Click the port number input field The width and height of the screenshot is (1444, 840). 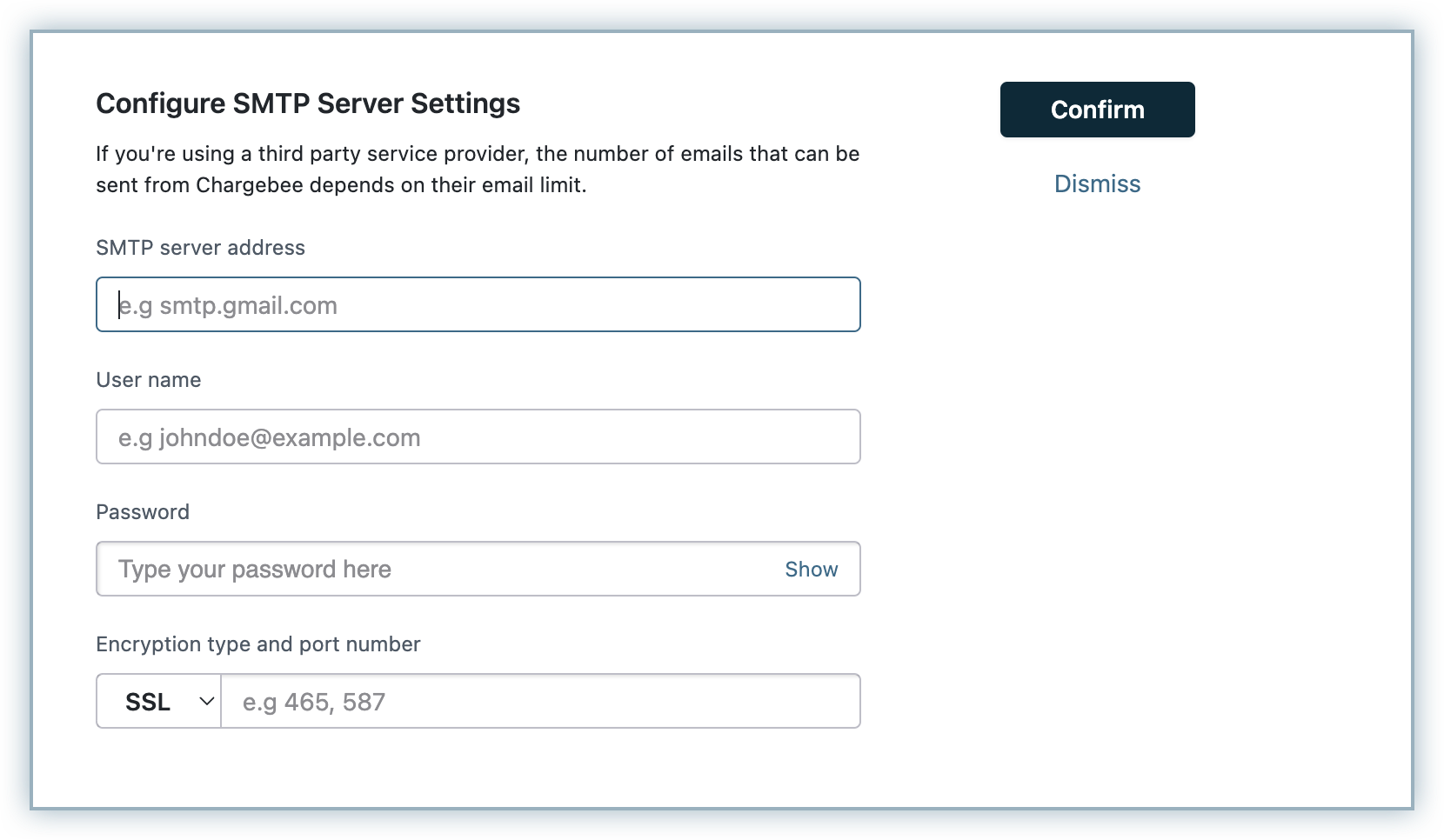click(x=540, y=701)
